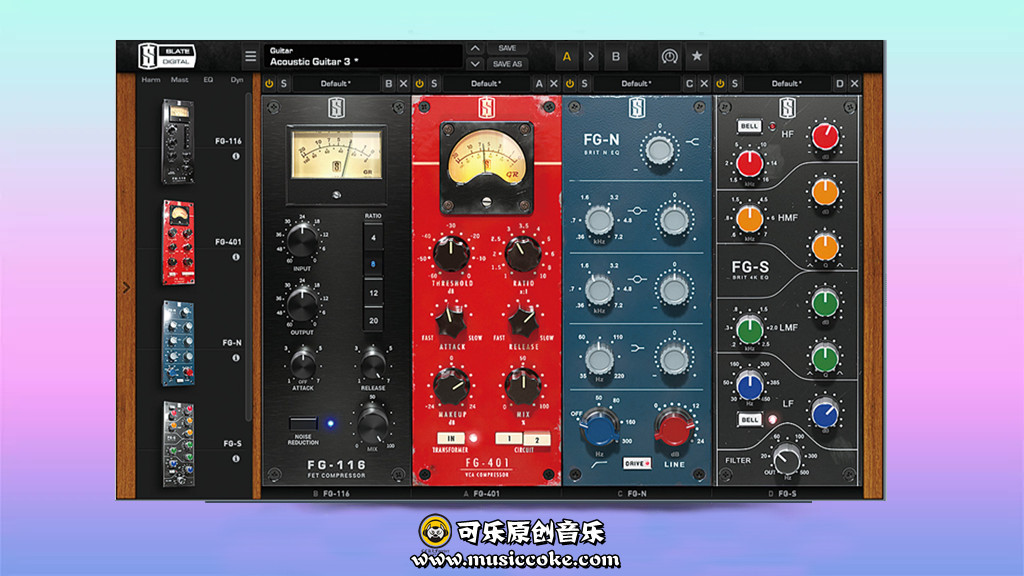
Task: Open the headphone monitor icon
Action: 669,57
